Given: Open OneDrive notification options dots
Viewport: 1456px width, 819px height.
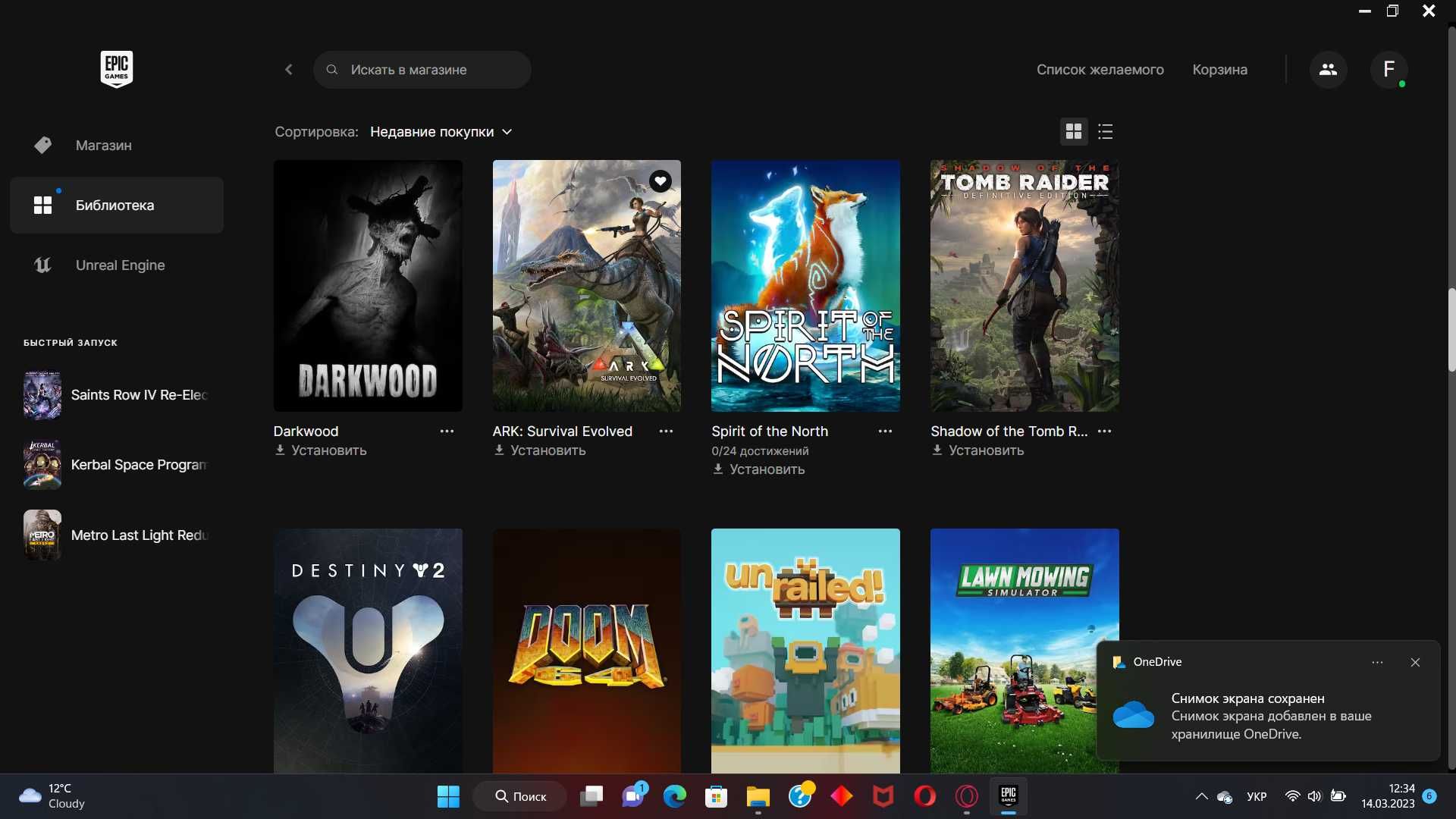Looking at the screenshot, I should [x=1377, y=663].
